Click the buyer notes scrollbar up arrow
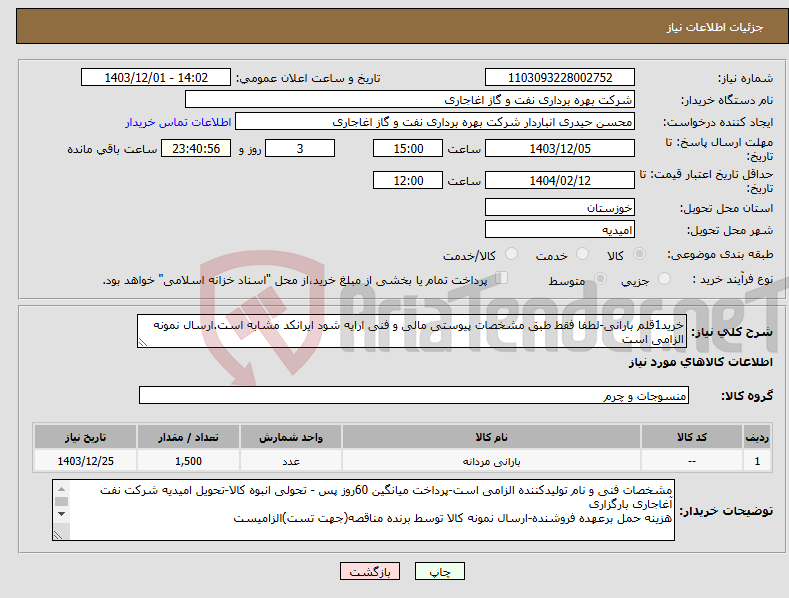The width and height of the screenshot is (789, 598). 61,489
